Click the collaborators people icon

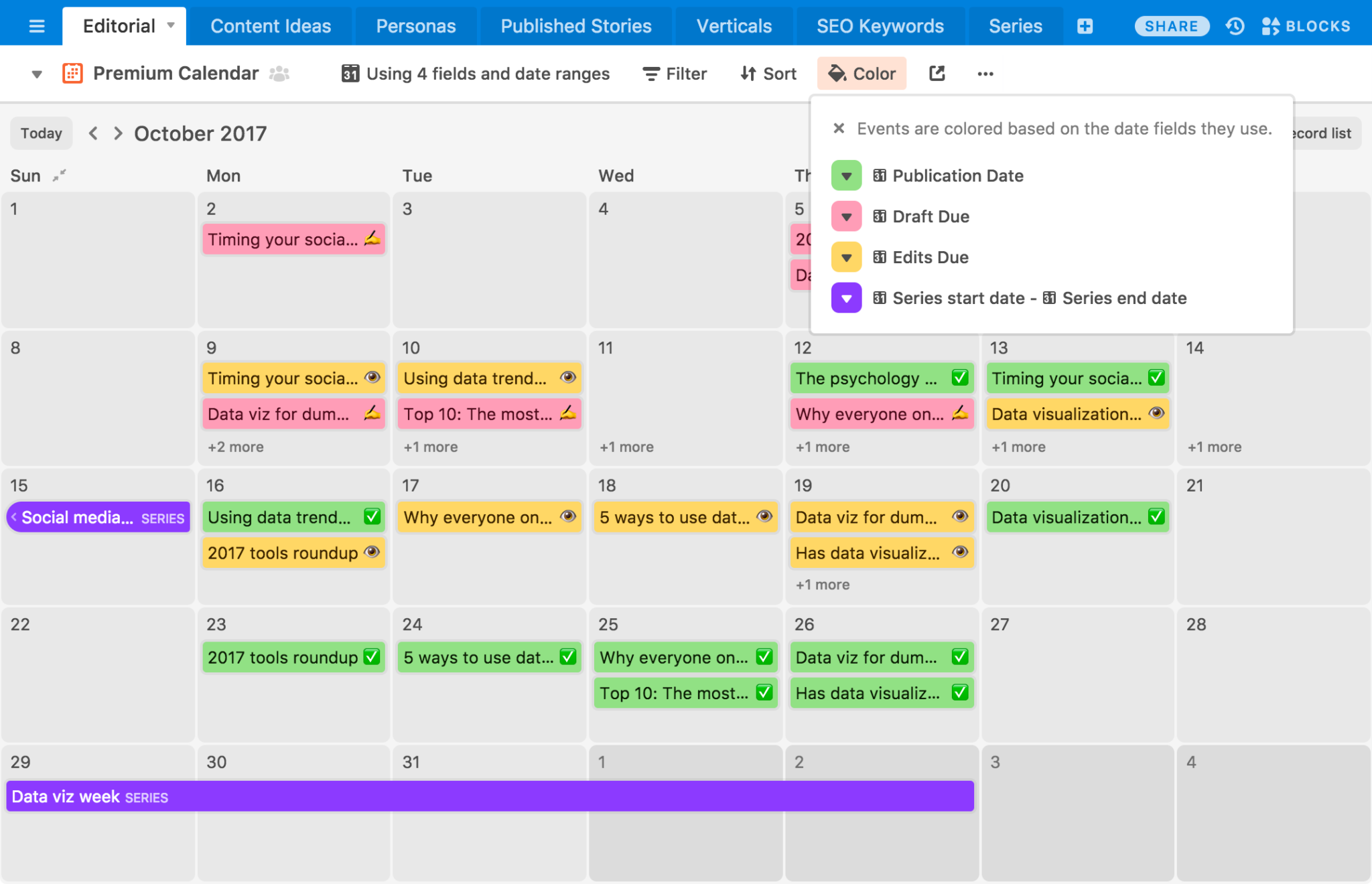279,74
